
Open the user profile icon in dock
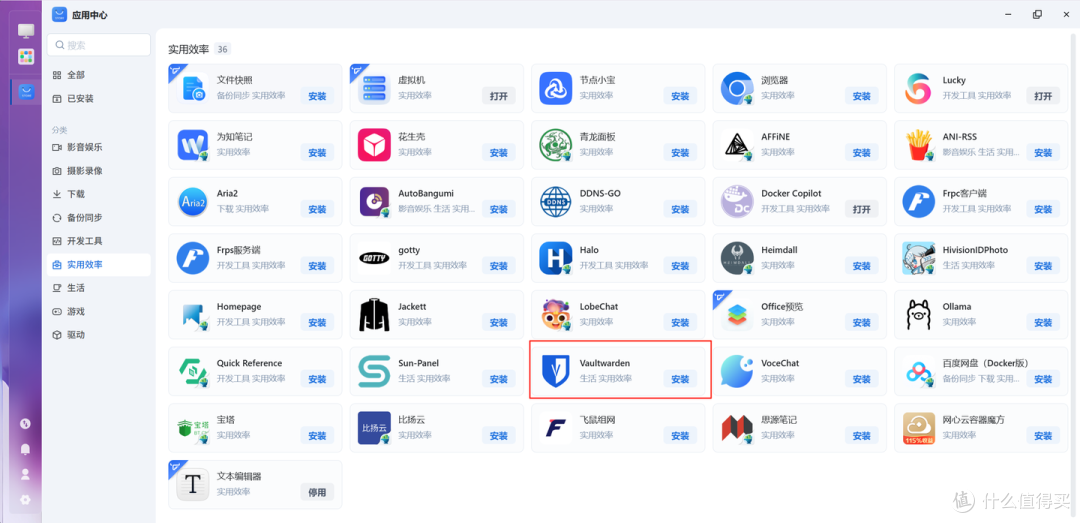click(25, 474)
